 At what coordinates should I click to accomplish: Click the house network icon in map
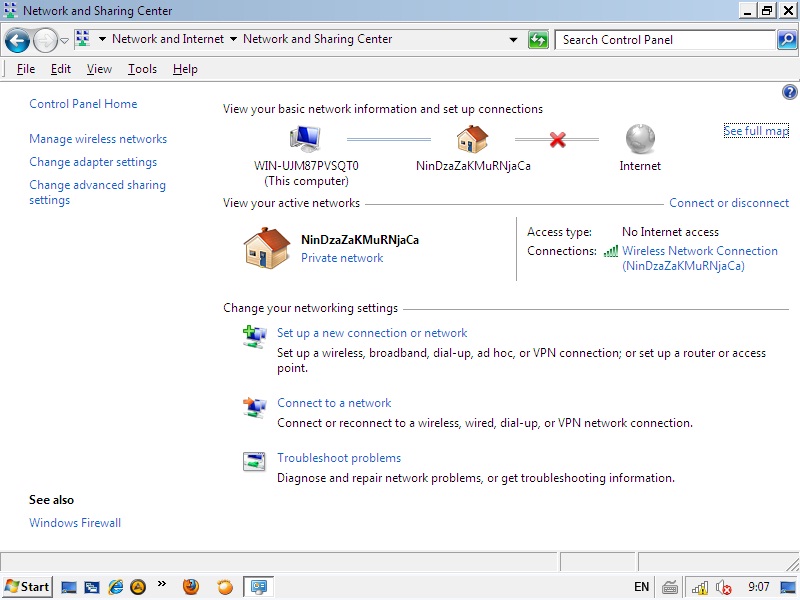[472, 139]
